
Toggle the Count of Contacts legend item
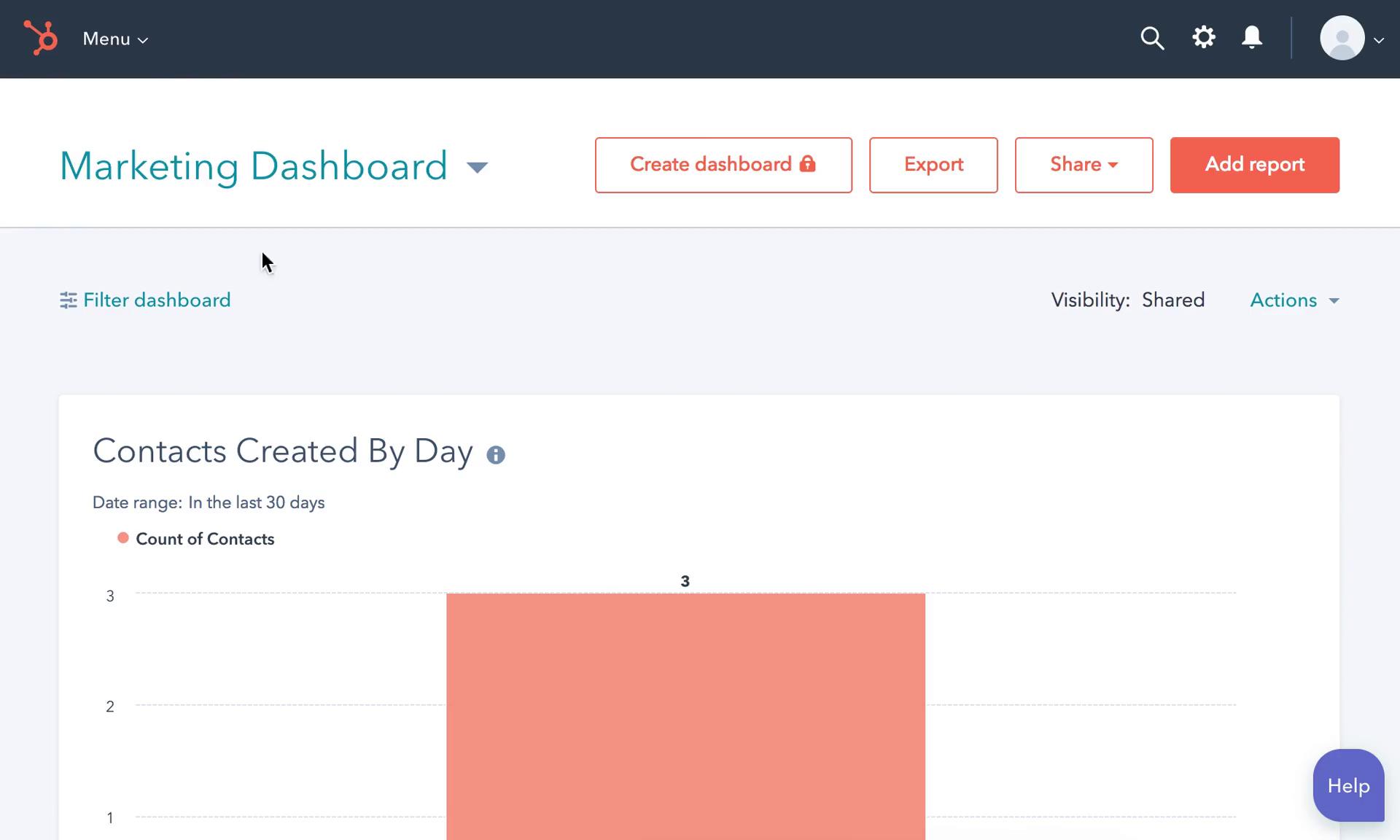click(x=196, y=539)
